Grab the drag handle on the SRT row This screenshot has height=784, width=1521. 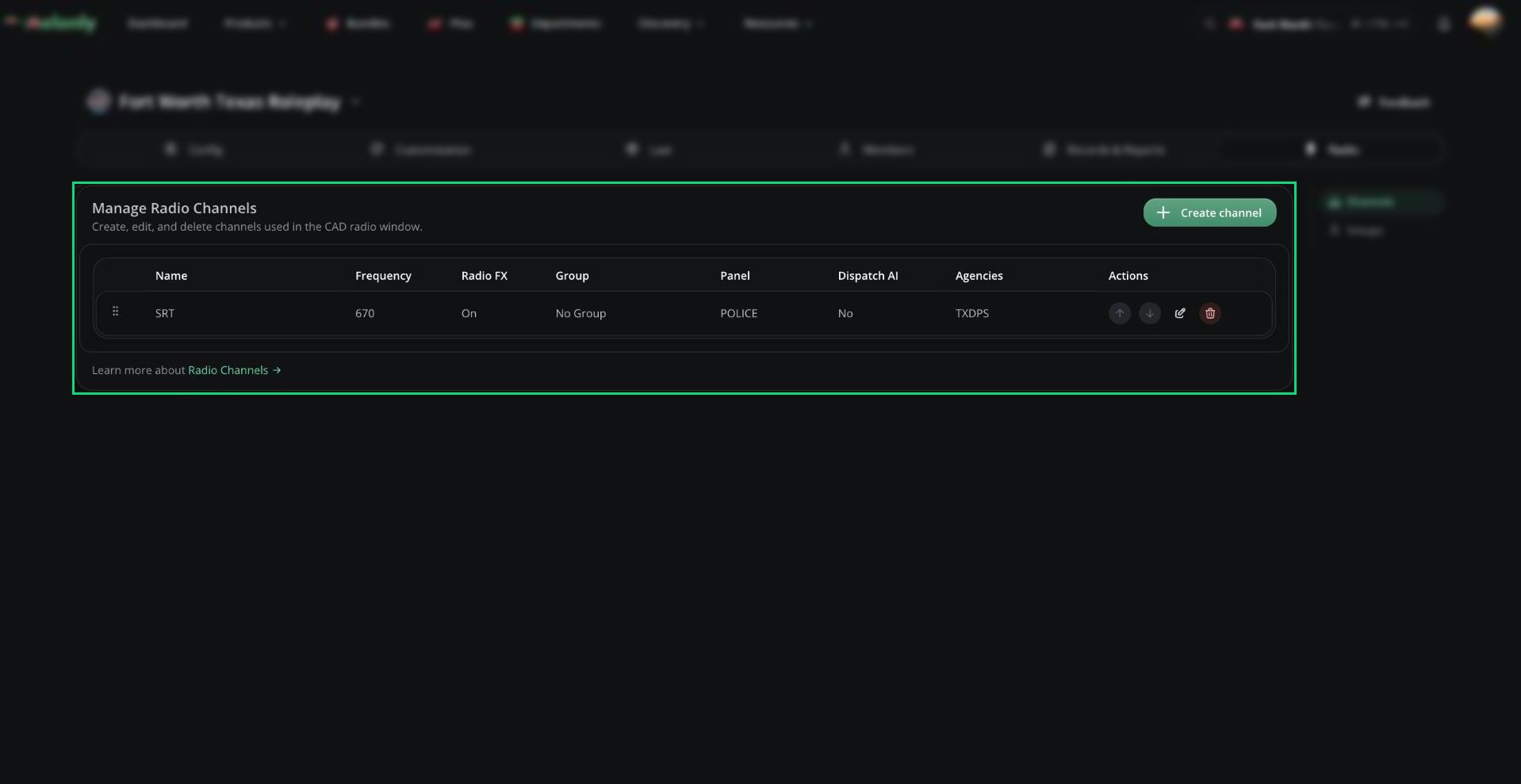[116, 312]
